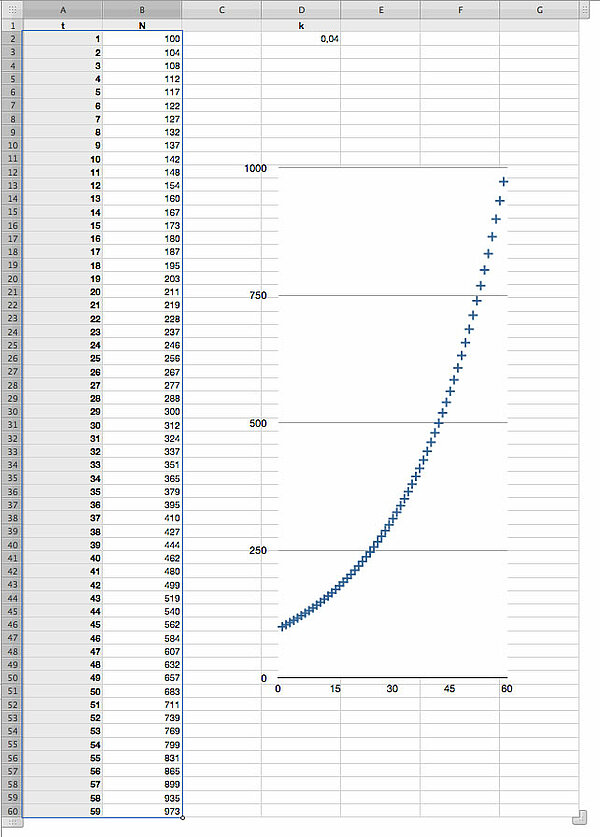Select column B header
The image size is (600, 837).
tap(143, 10)
